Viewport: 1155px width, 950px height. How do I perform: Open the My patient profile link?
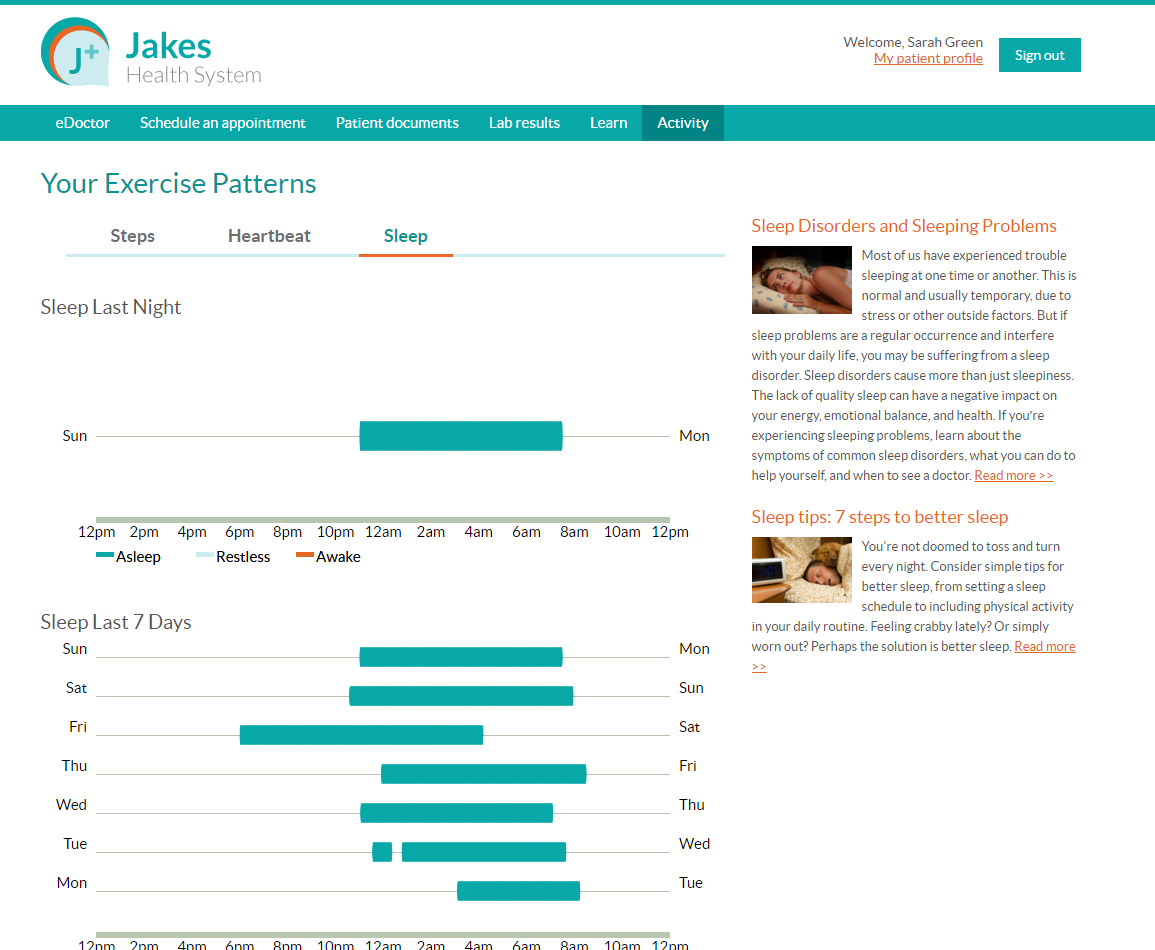tap(927, 59)
